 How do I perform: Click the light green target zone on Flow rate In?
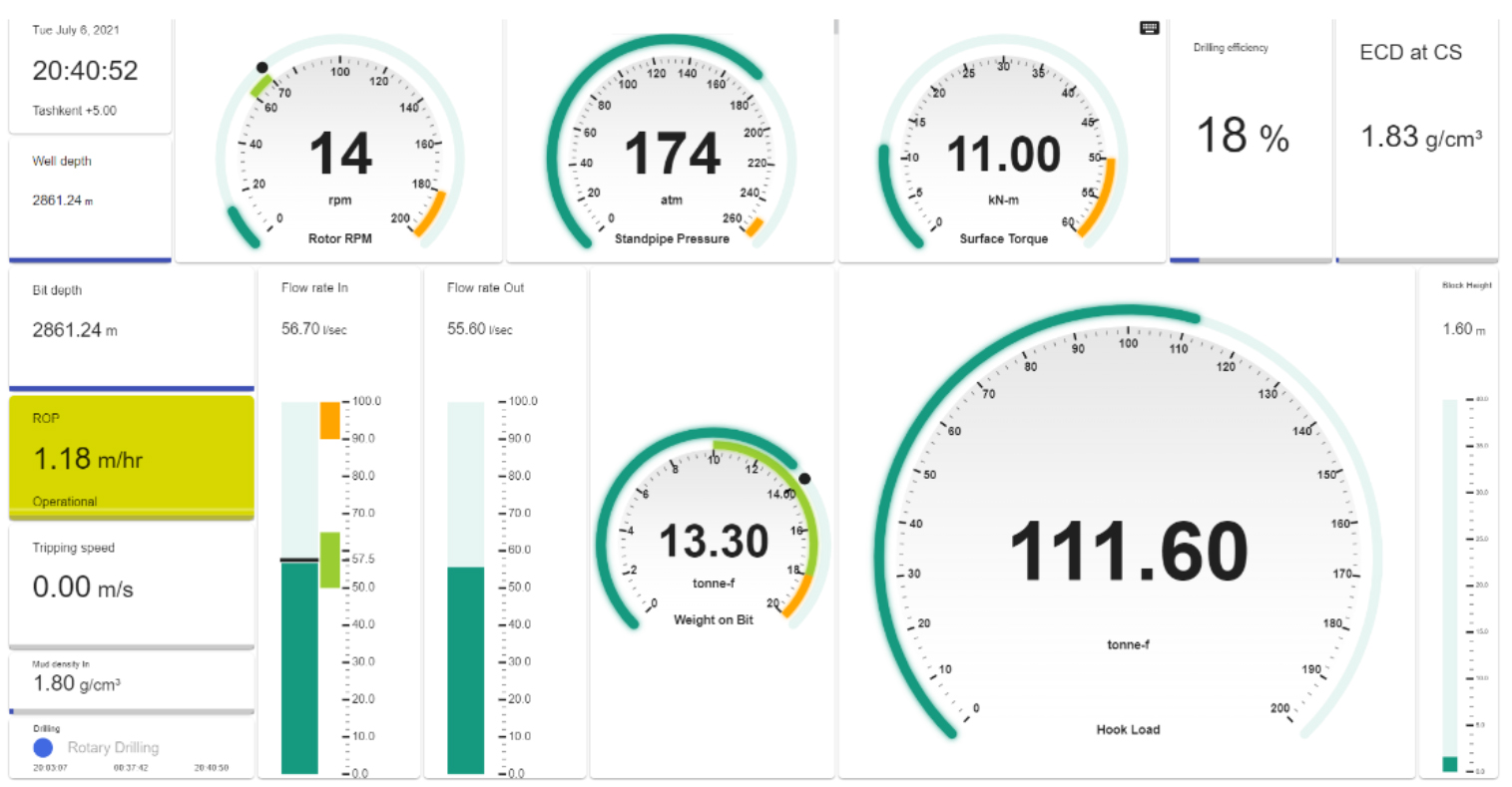click(329, 560)
